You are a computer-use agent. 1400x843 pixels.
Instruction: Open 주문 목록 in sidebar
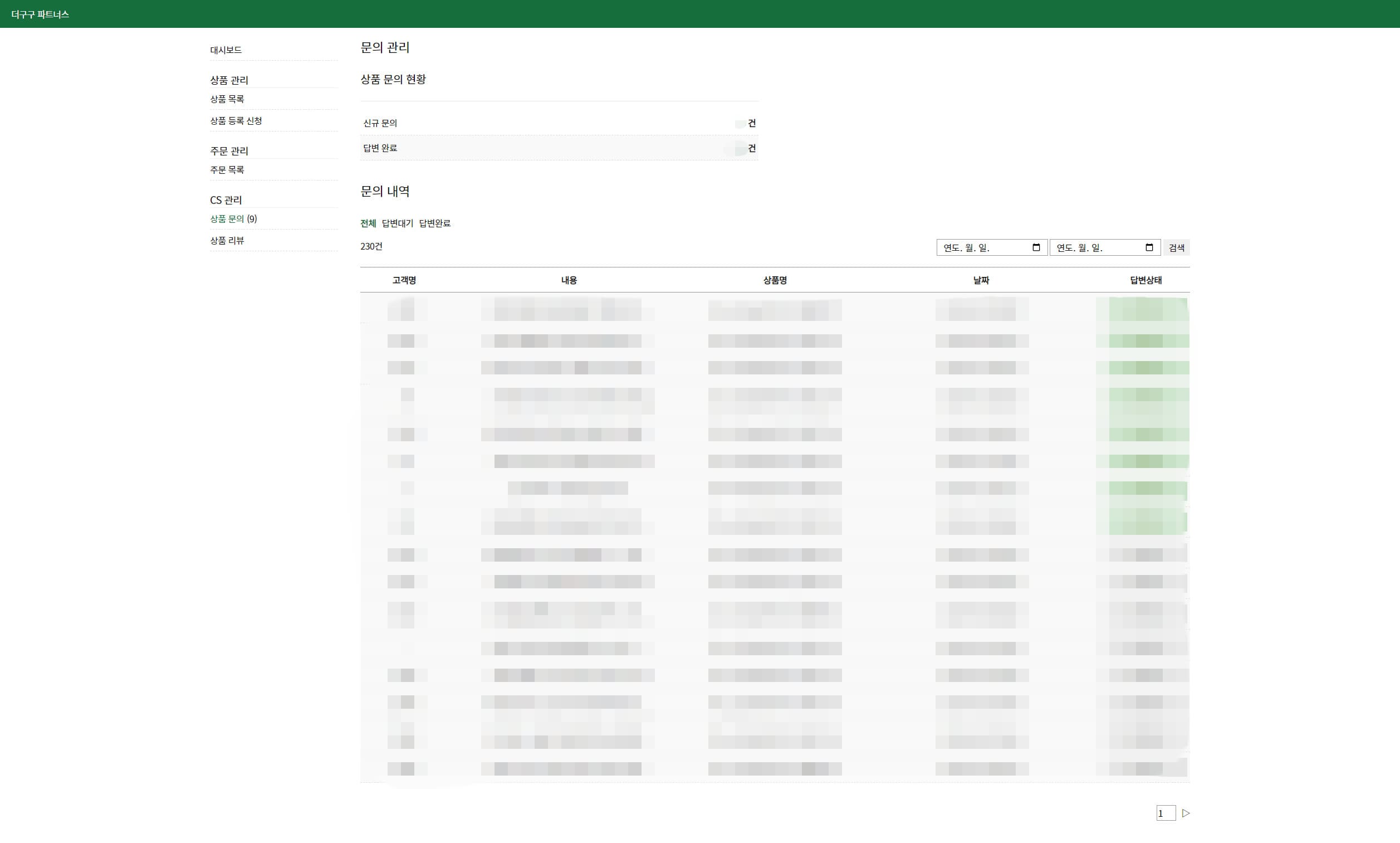pos(227,169)
